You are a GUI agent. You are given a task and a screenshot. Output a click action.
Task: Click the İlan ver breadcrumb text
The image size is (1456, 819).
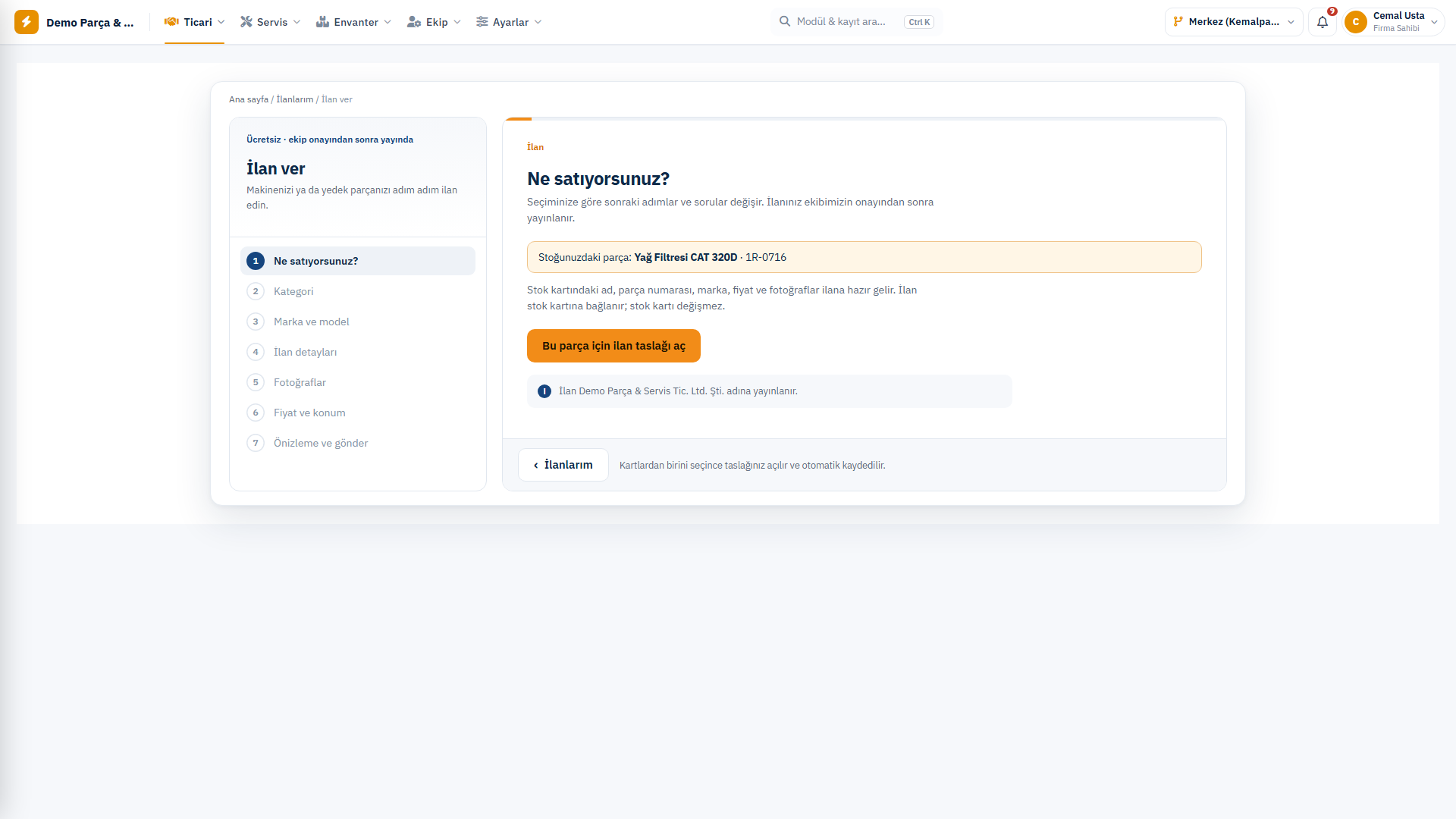pos(337,99)
